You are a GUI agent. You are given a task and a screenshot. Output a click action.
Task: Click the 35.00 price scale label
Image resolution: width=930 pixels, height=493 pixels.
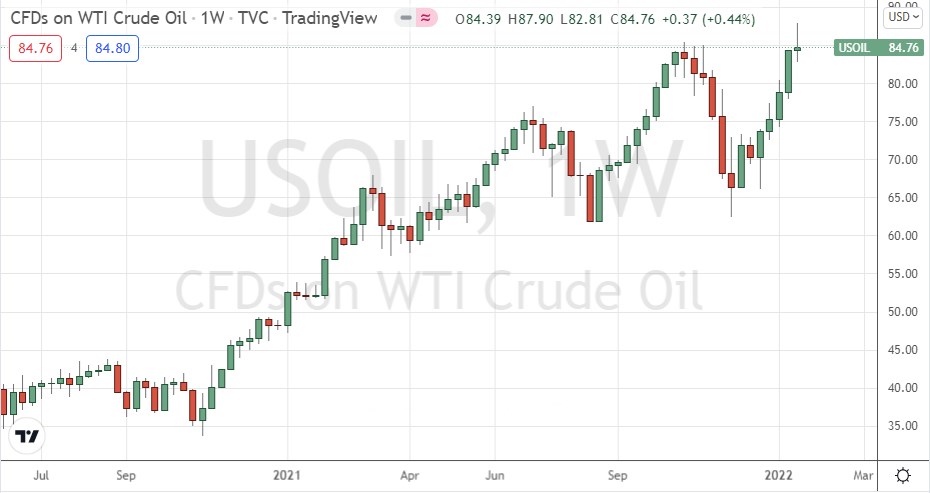pos(902,426)
